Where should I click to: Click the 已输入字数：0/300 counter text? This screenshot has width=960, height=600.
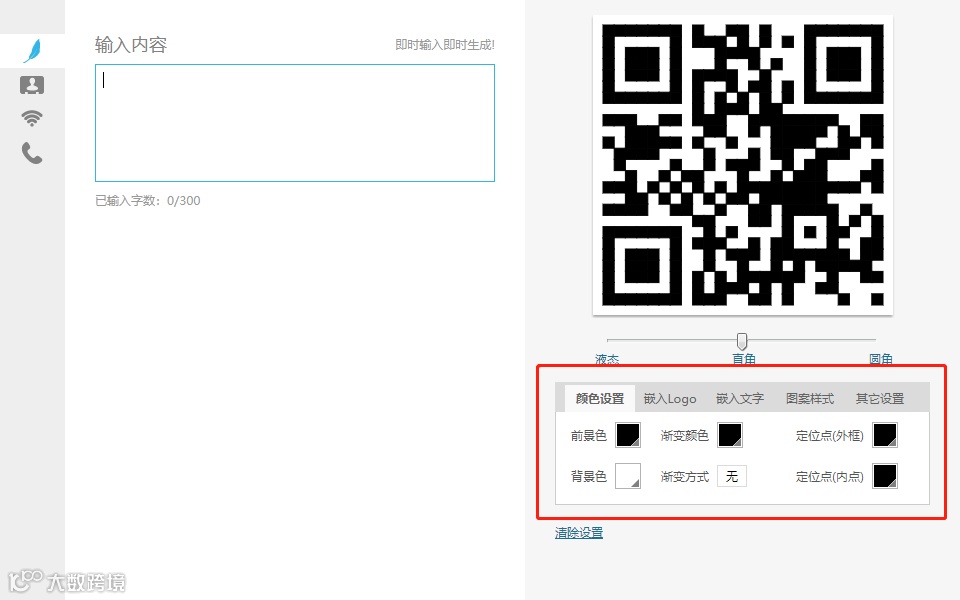click(x=148, y=201)
